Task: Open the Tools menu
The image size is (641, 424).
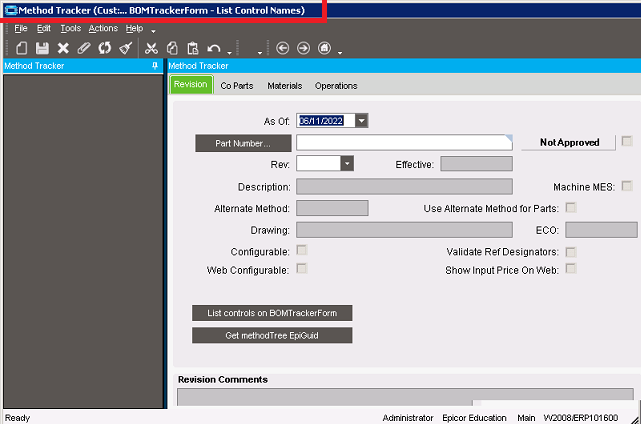Action: [x=71, y=28]
